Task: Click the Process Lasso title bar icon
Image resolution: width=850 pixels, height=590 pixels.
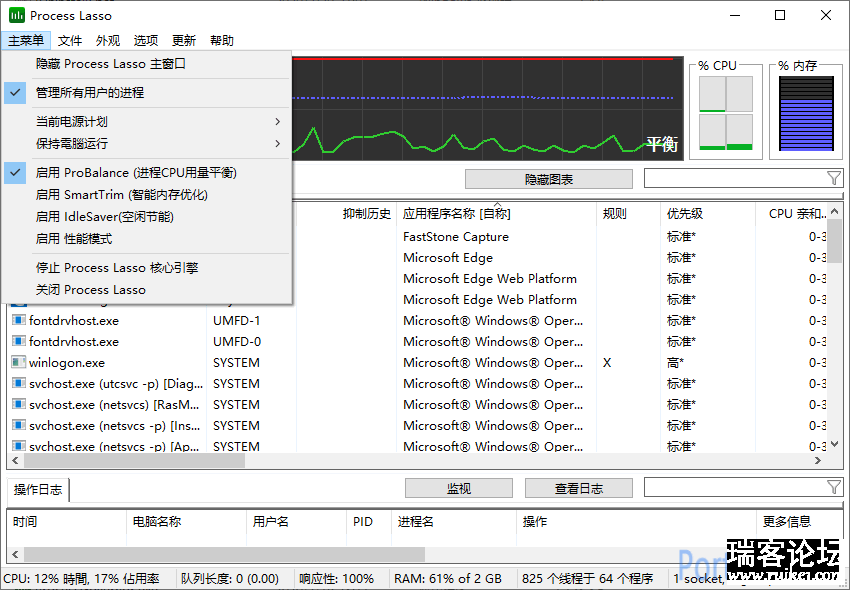Action: pos(17,15)
